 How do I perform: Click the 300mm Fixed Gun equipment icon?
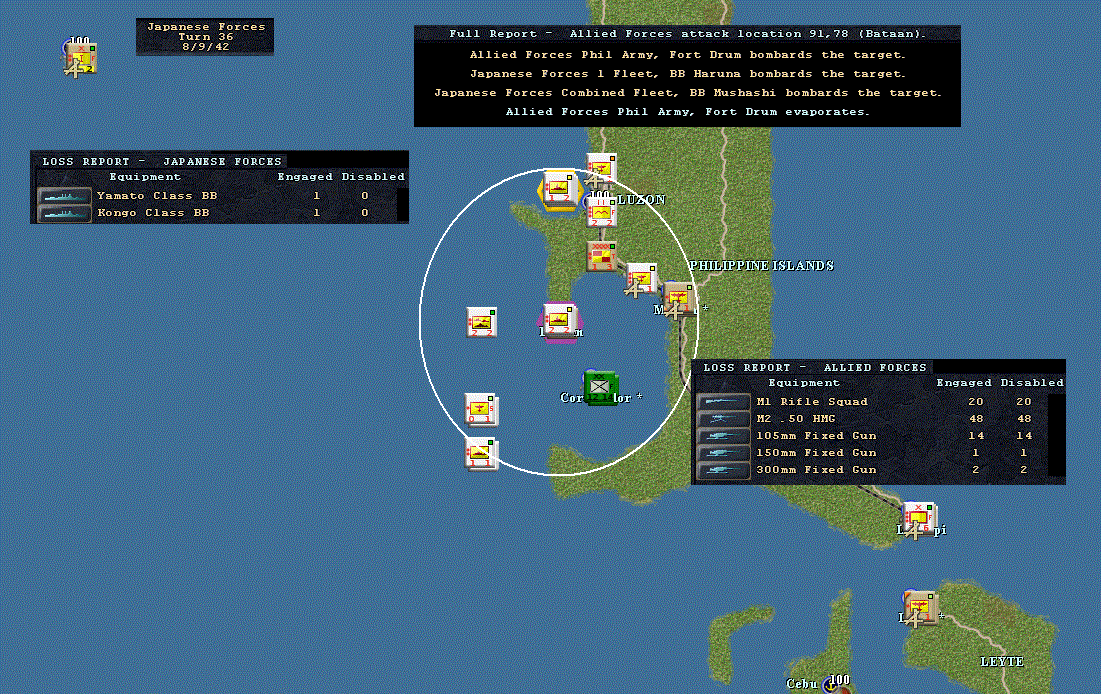pos(723,470)
